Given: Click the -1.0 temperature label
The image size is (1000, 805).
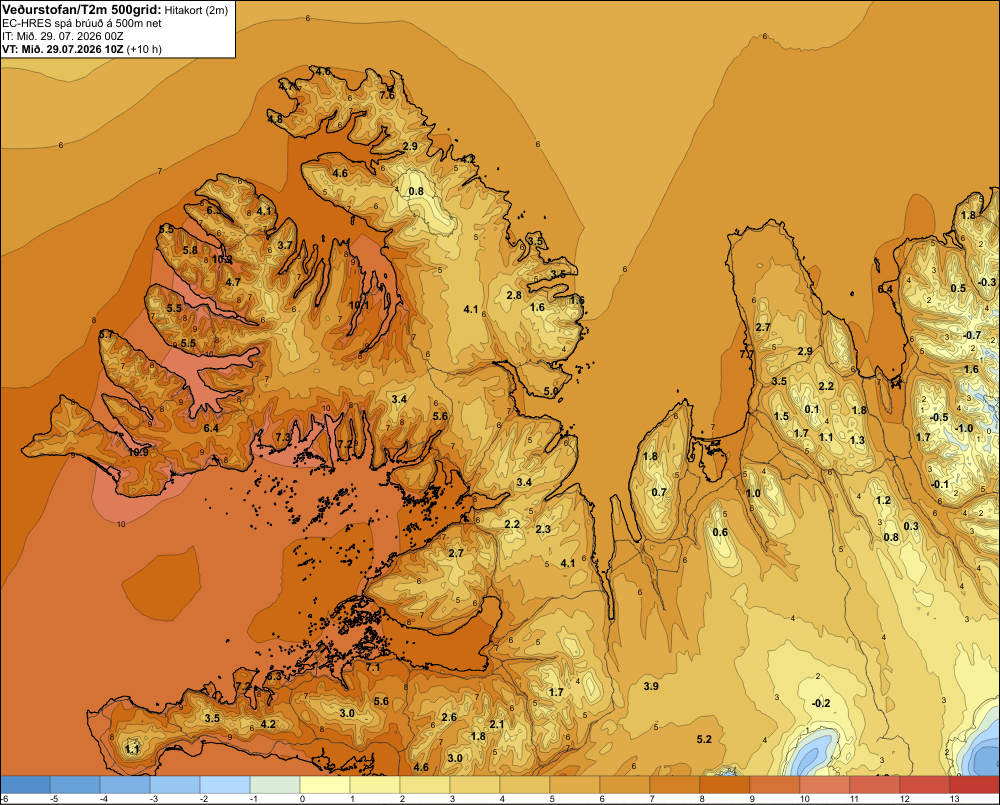Looking at the screenshot, I should (964, 428).
